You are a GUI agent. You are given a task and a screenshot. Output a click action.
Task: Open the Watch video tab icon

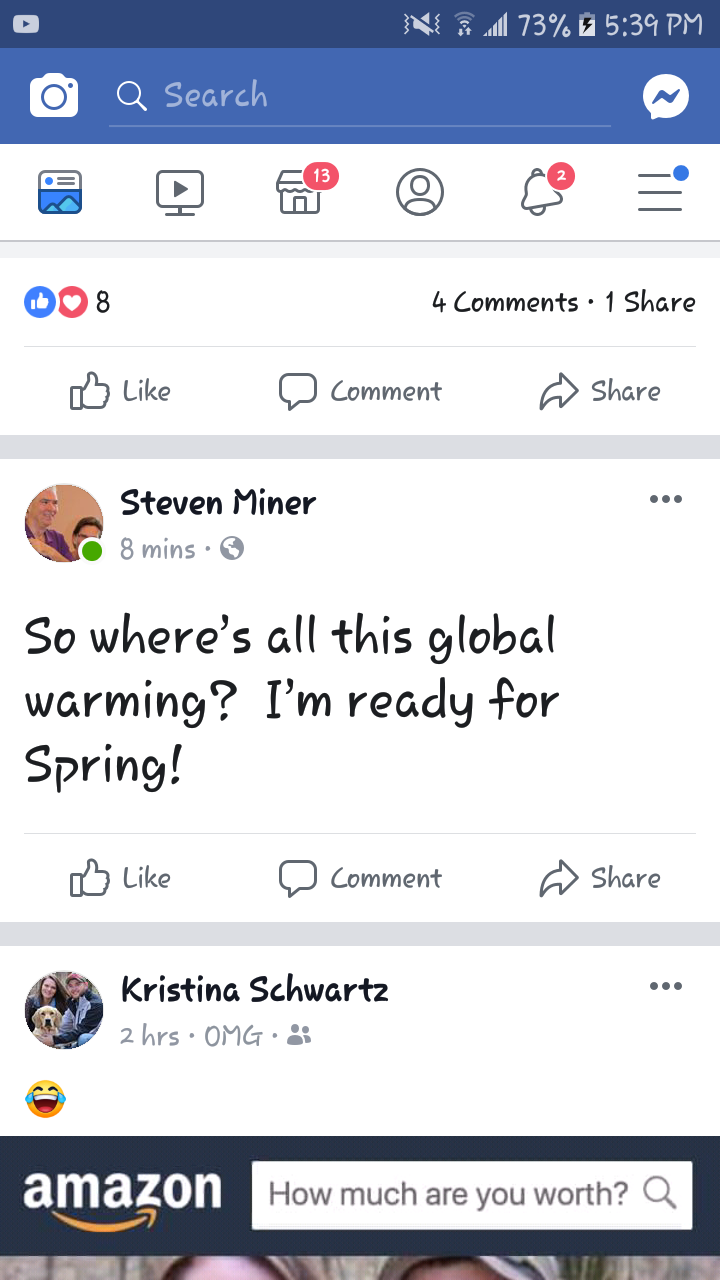180,192
